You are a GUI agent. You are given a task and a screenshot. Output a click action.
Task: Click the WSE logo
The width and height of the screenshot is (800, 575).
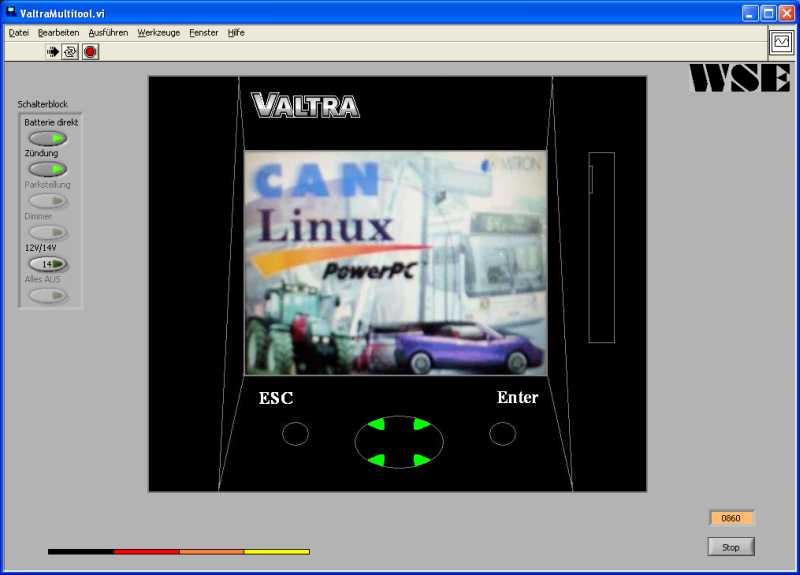739,78
